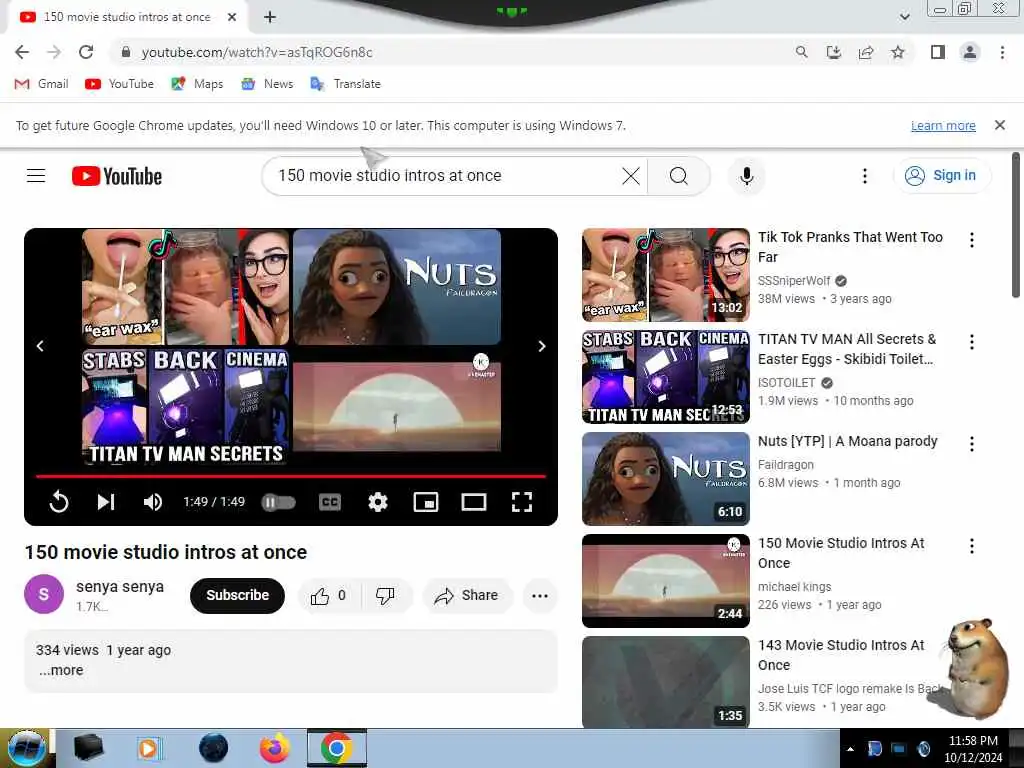Screen dimensions: 1024x768
Task: Zoom search icon in the address bar
Action: 801,52
